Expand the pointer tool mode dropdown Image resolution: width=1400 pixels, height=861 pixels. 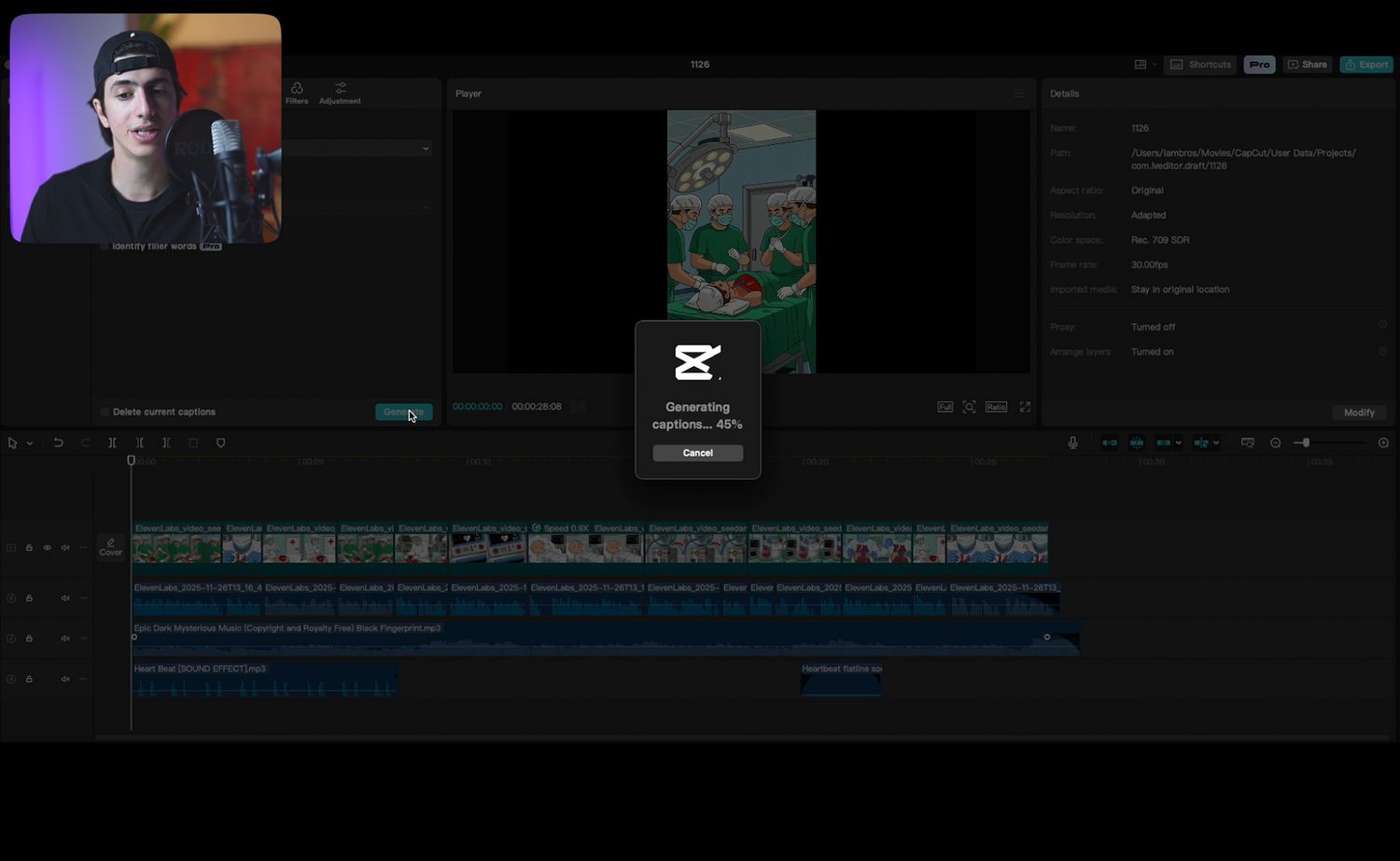click(x=30, y=444)
